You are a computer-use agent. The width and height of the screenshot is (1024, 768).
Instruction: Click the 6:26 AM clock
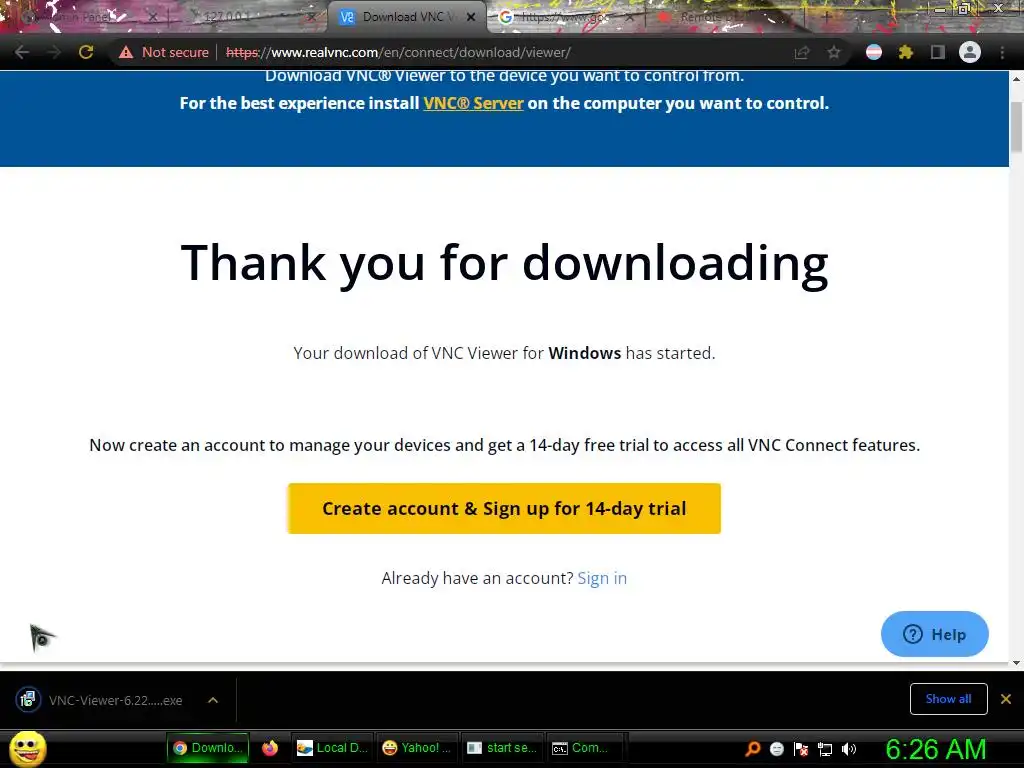(935, 749)
